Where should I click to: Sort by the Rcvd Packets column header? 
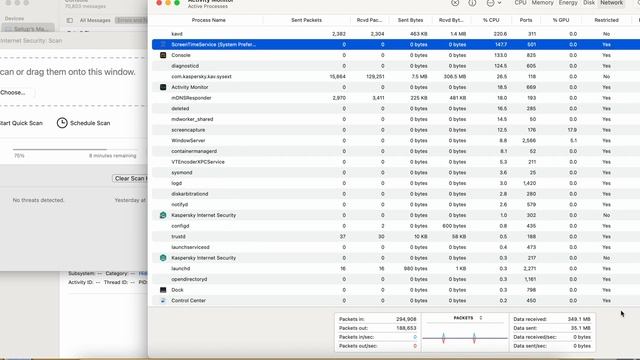pos(369,20)
